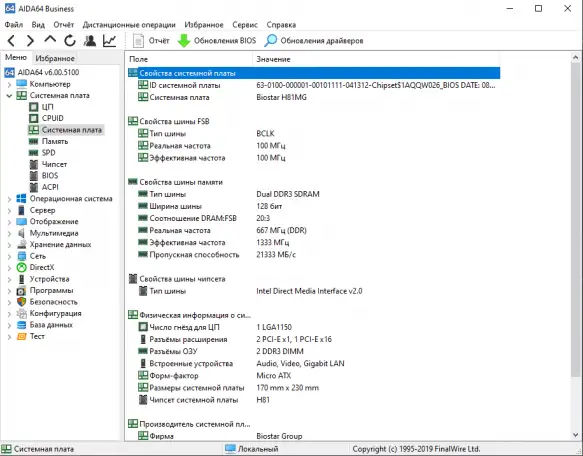Image resolution: width=583 pixels, height=456 pixels.
Task: Open the Отчёт menu in menu bar
Action: [x=64, y=25]
